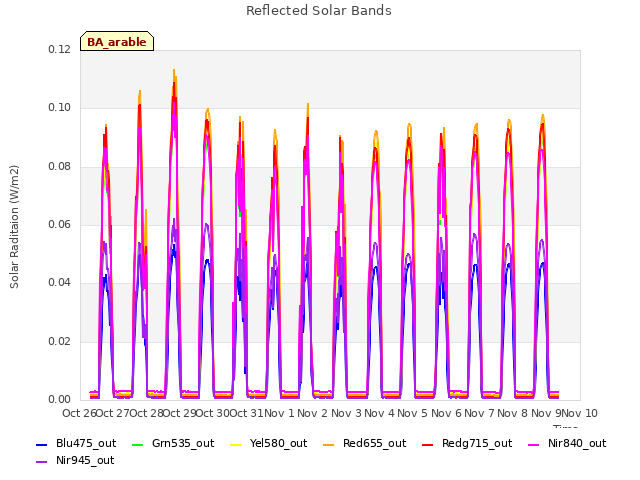Click the BA_arable annotation label

point(117,41)
